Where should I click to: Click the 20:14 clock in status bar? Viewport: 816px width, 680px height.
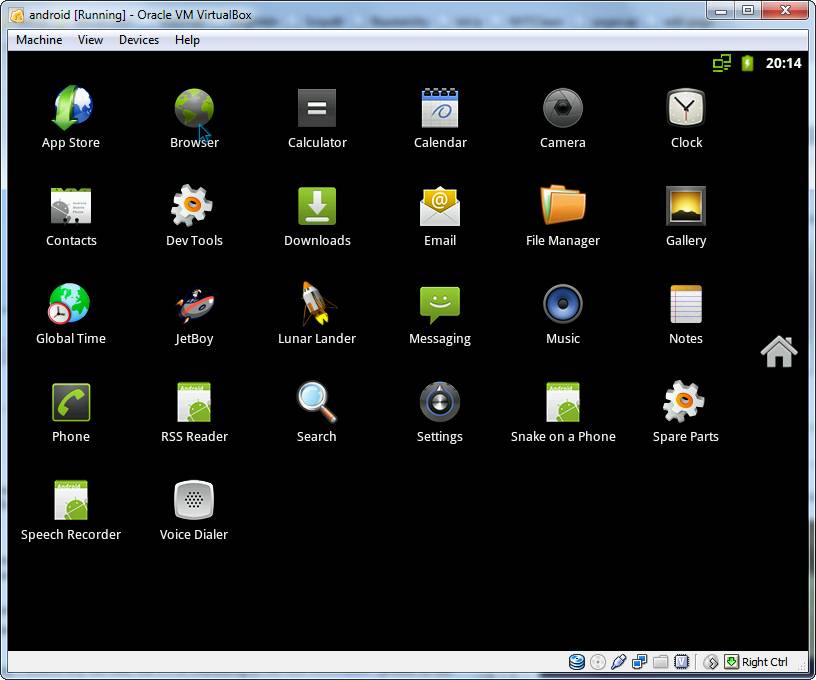tap(783, 63)
